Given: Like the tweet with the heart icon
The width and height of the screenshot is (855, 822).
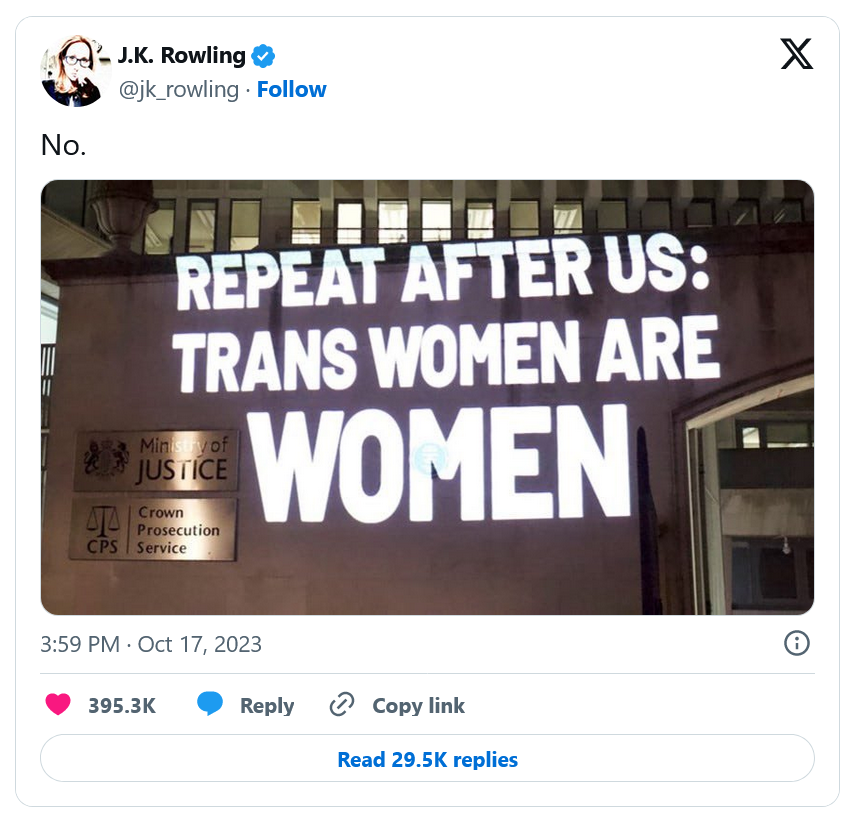Looking at the screenshot, I should click(58, 704).
